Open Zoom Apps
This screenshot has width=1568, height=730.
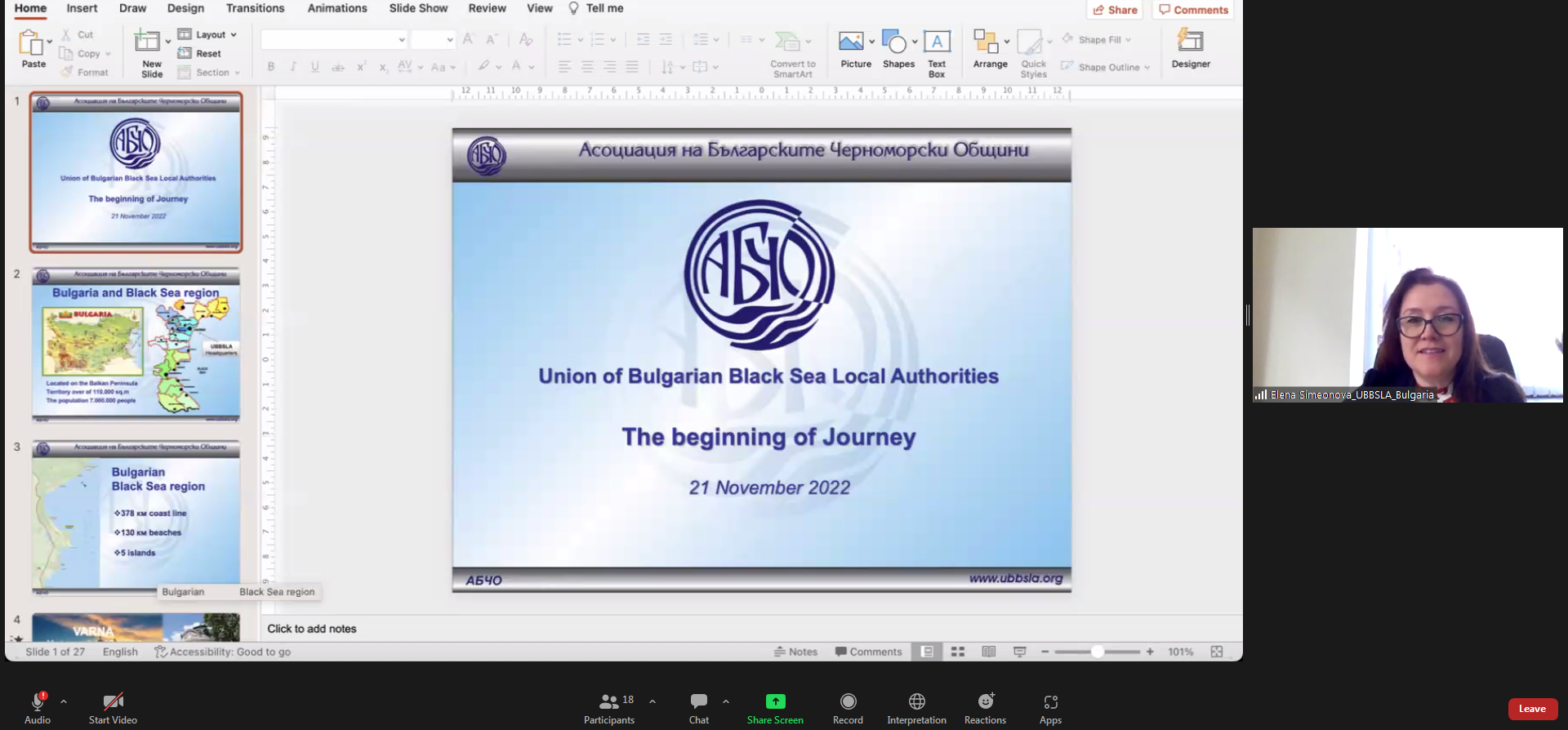(x=1051, y=708)
